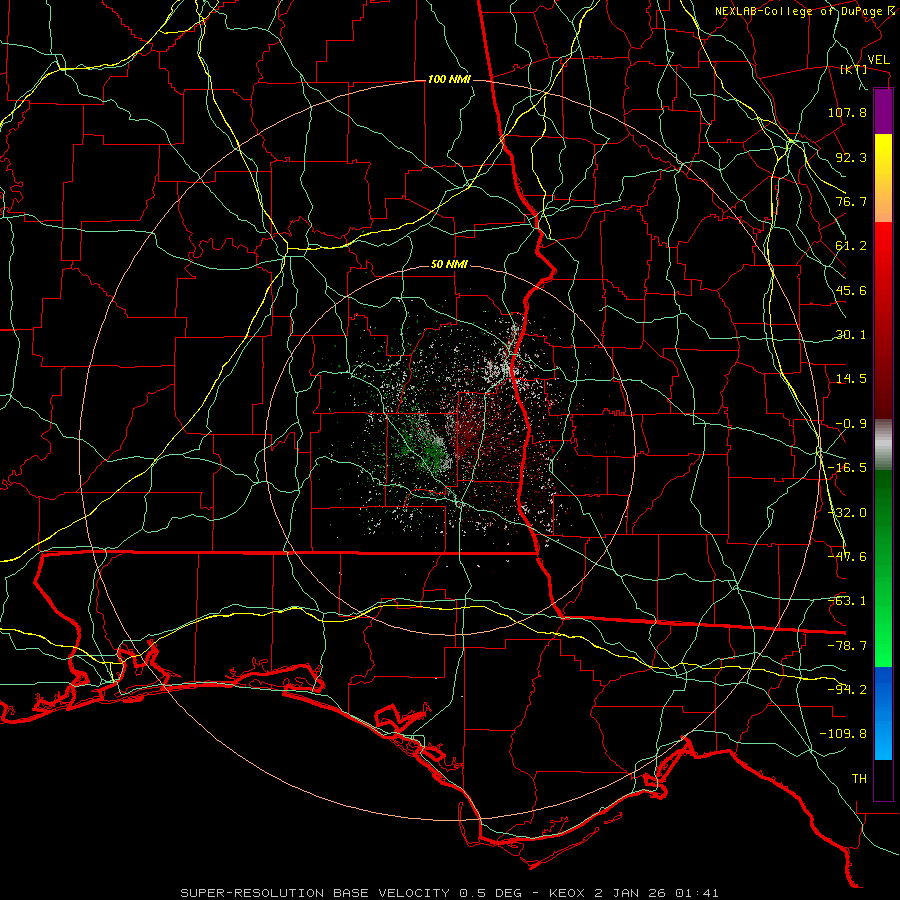The width and height of the screenshot is (900, 900).
Task: Click the gray near-zero color bar segment
Action: click(x=883, y=444)
